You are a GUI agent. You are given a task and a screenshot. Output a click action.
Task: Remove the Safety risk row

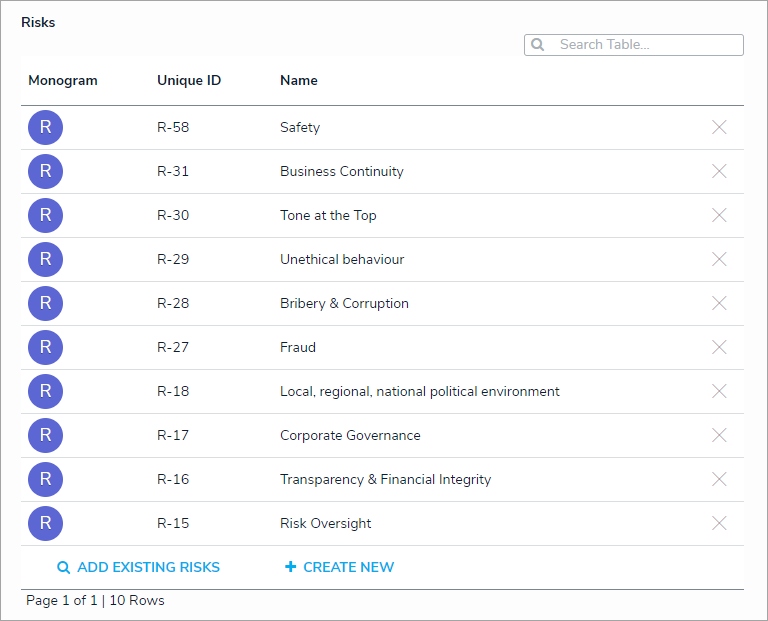pyautogui.click(x=718, y=127)
